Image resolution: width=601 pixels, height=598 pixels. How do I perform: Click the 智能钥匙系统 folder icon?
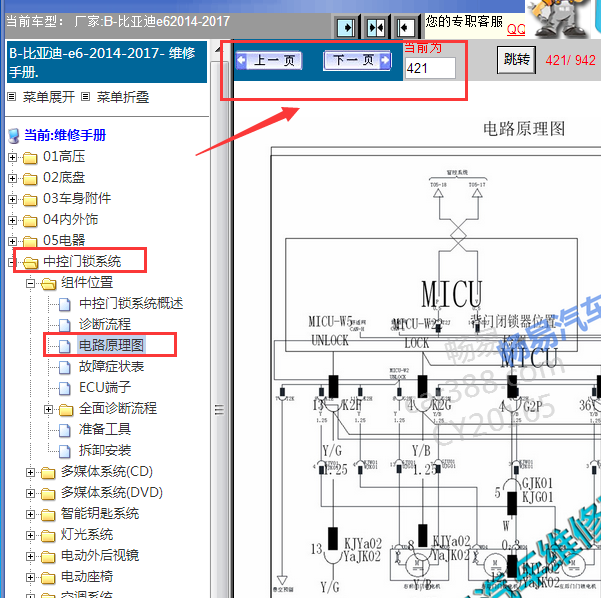coord(48,515)
